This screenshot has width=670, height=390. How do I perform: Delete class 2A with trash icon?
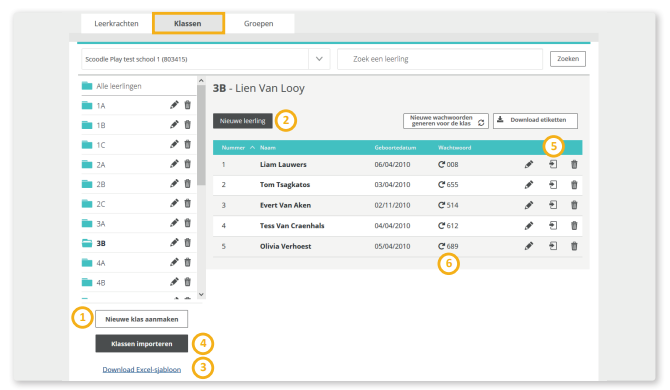pyautogui.click(x=188, y=164)
